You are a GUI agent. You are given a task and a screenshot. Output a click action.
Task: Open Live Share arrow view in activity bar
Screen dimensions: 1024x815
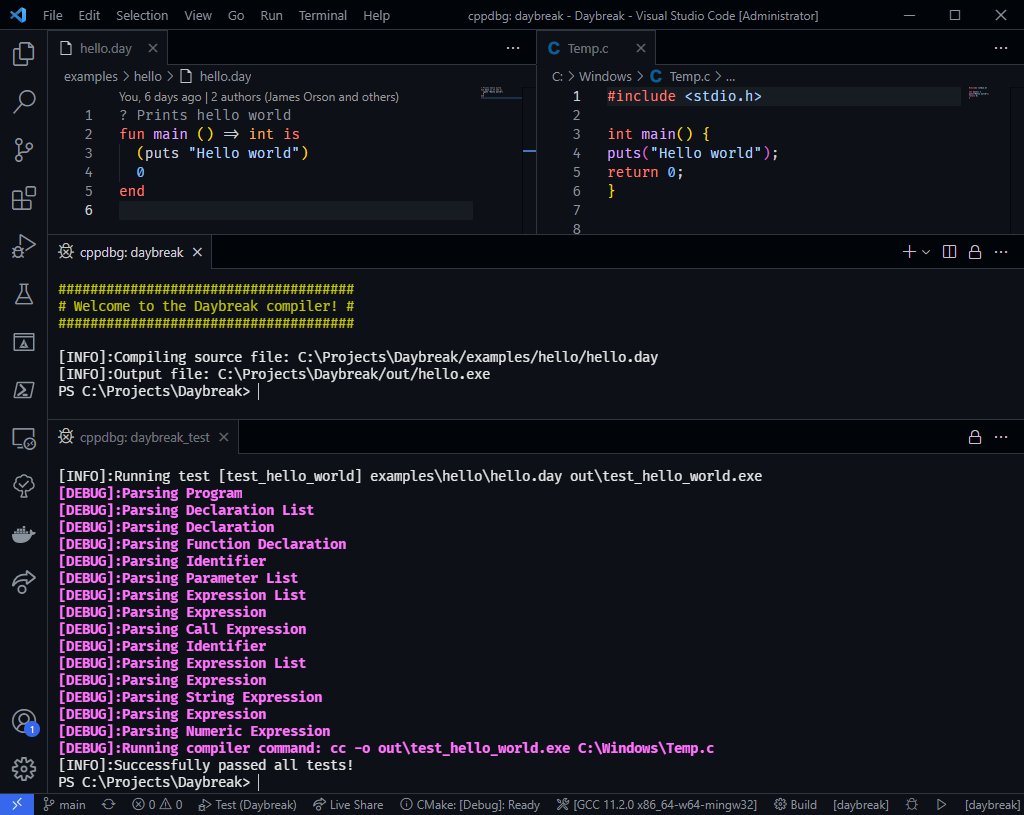click(x=24, y=582)
